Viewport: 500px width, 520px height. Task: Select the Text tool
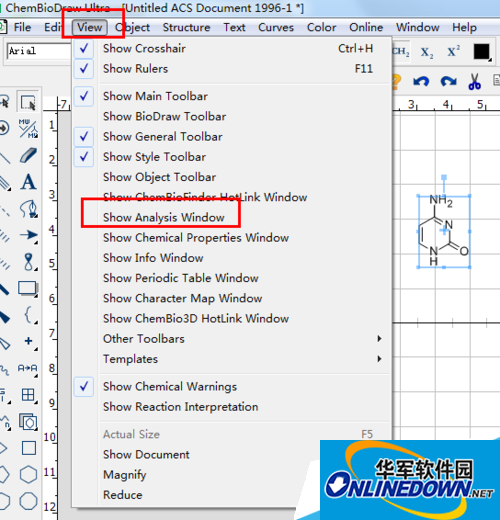coord(28,182)
